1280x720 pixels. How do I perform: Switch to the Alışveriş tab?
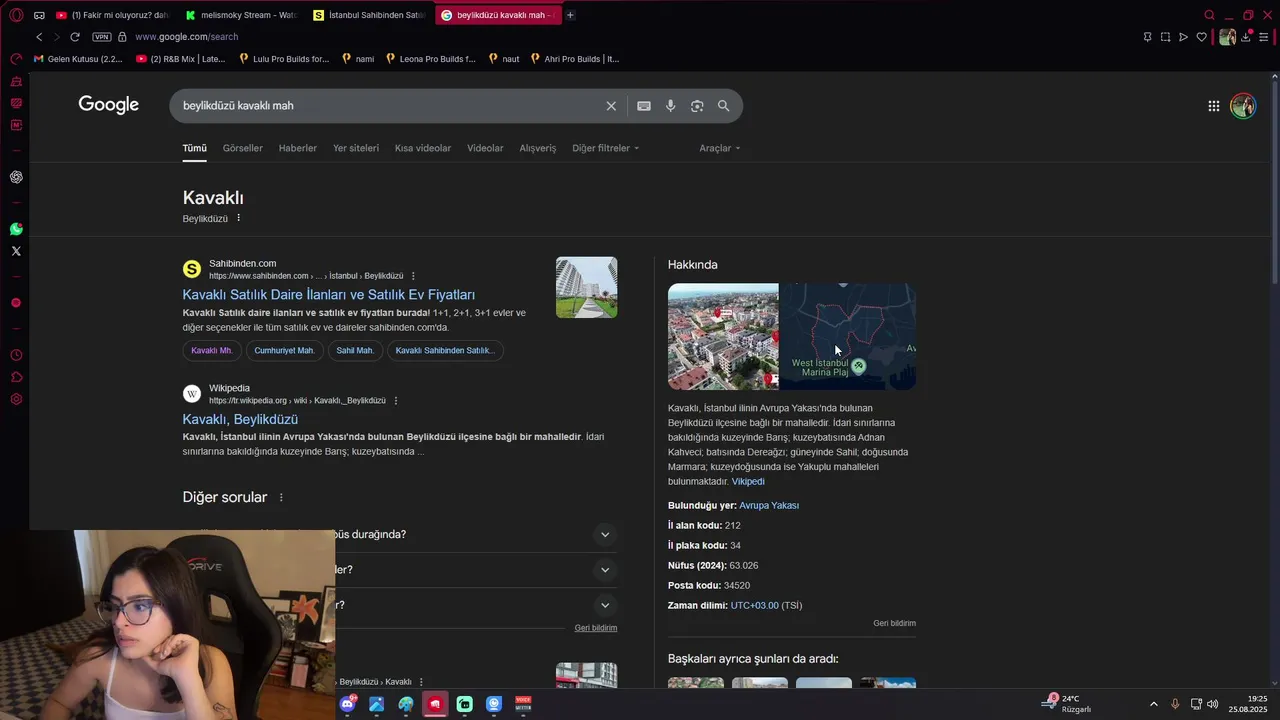point(537,148)
